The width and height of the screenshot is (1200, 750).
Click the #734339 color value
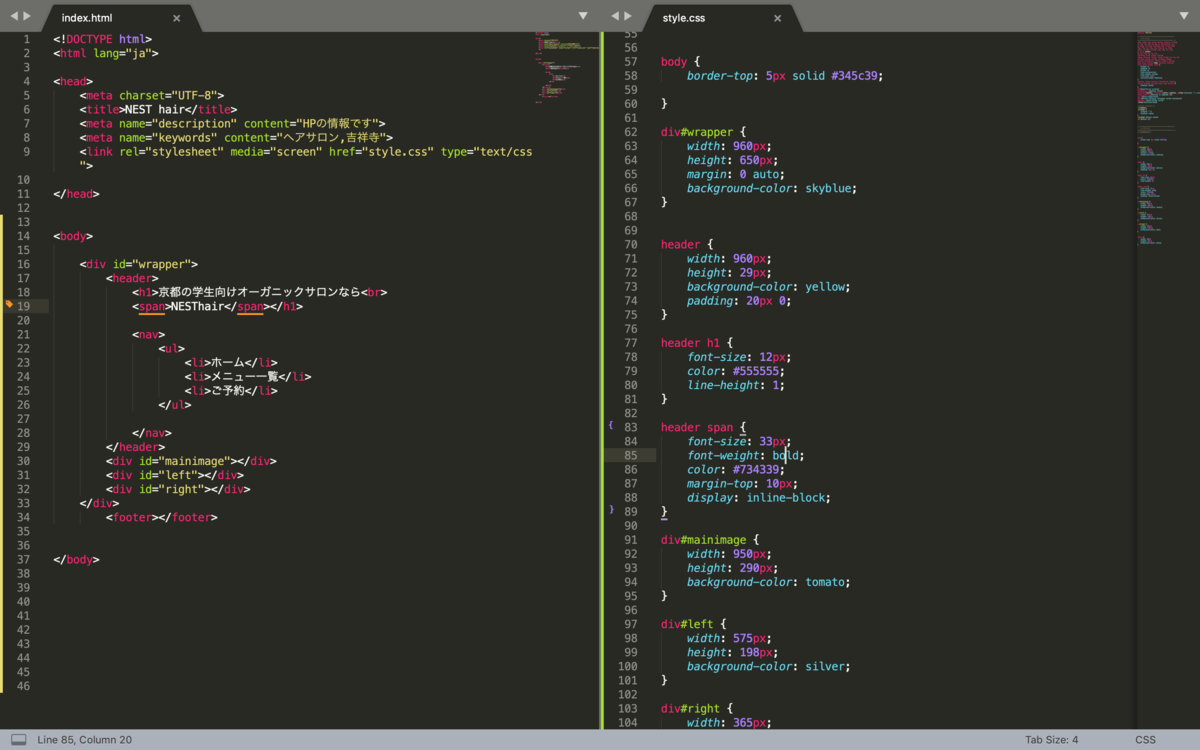(x=755, y=469)
